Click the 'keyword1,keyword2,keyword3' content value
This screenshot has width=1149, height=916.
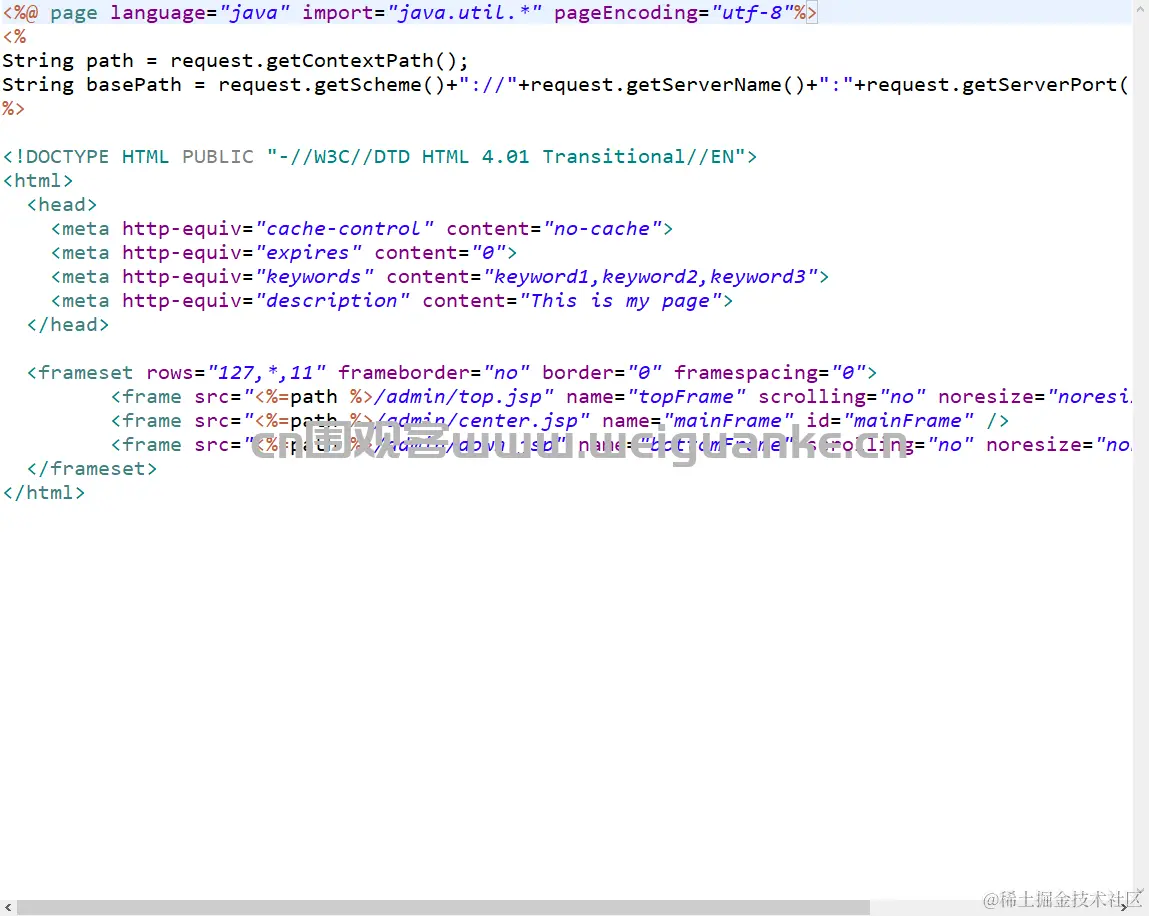click(650, 277)
